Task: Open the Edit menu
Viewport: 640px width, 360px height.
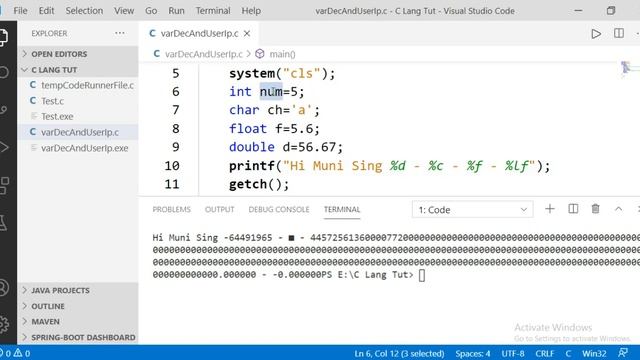Action: [46, 11]
